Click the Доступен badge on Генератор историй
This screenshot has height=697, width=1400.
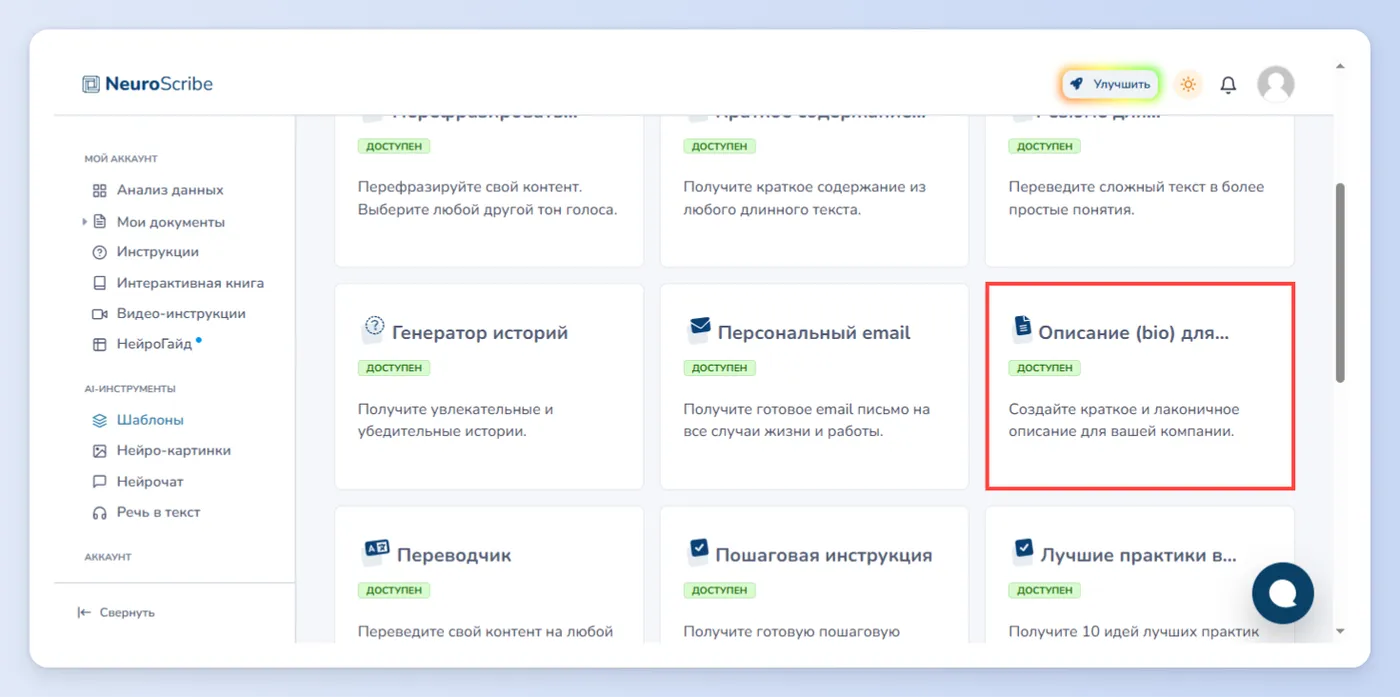coord(394,368)
